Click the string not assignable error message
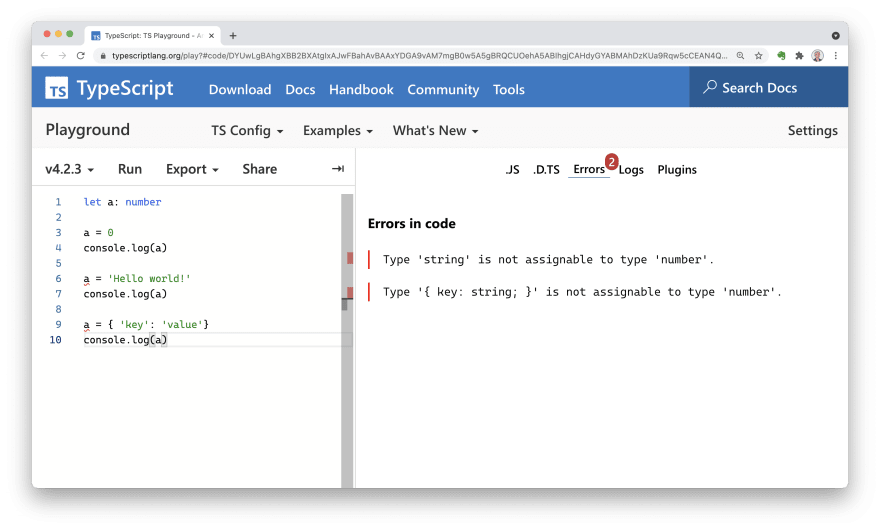This screenshot has width=880, height=530. 548,259
